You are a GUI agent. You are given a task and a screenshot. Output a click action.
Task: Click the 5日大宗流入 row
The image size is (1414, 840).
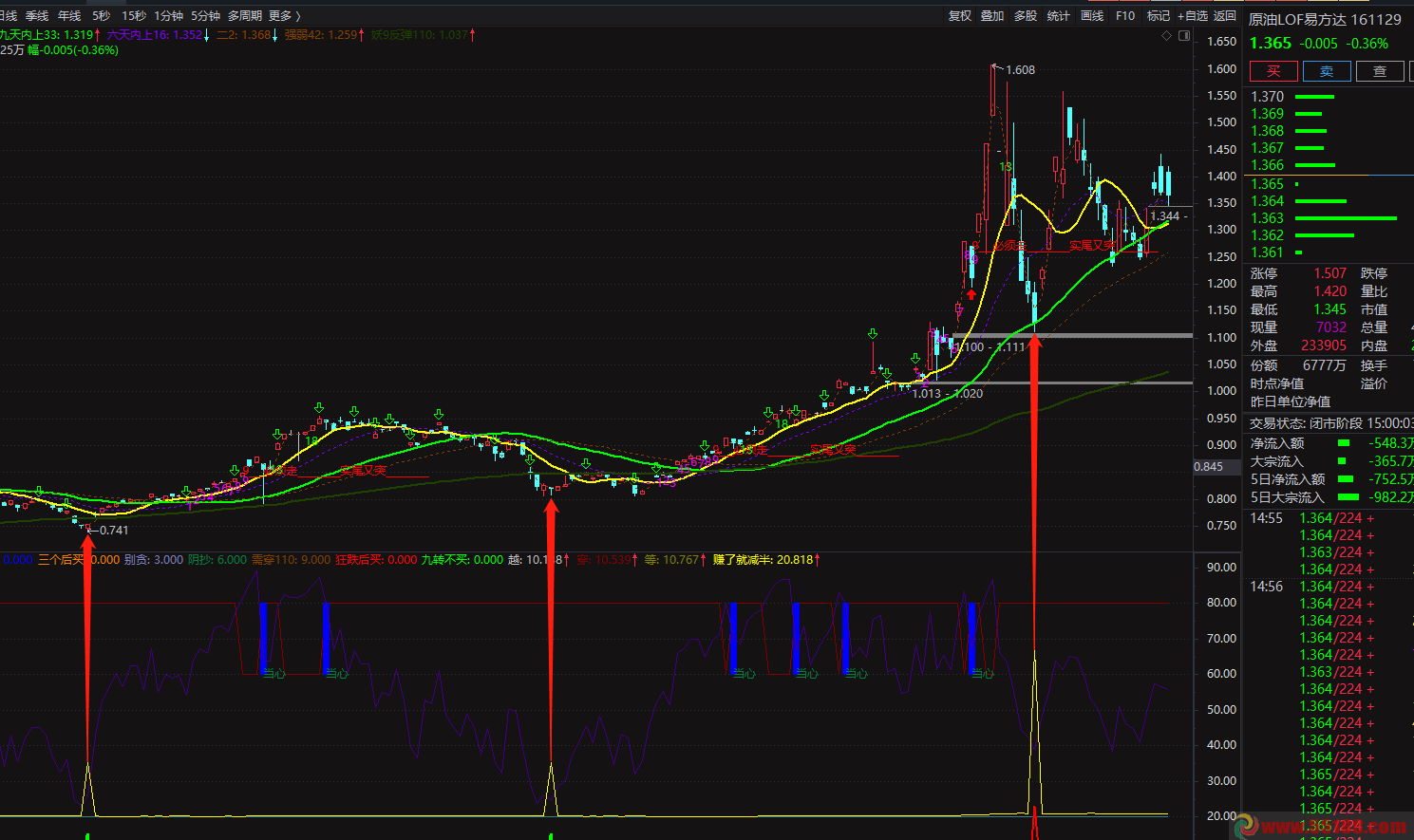(x=1329, y=497)
